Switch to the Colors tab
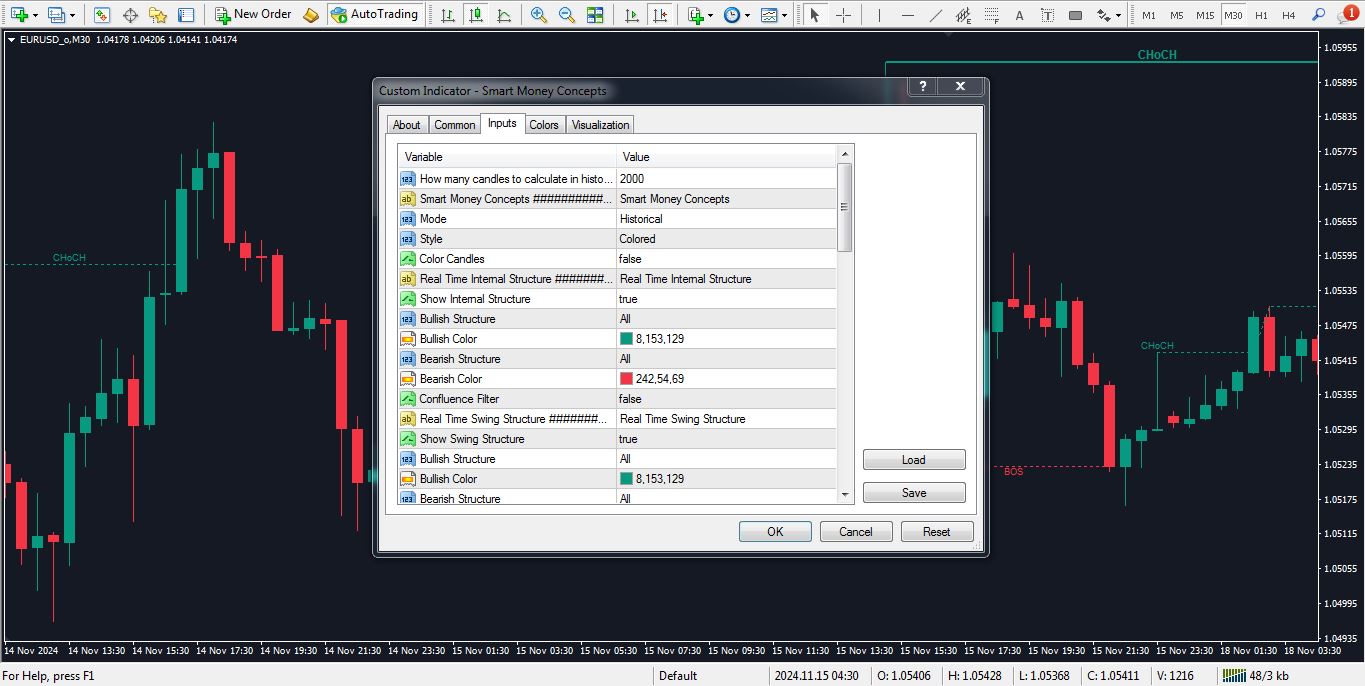Screen dimensions: 1365x686 [544, 125]
